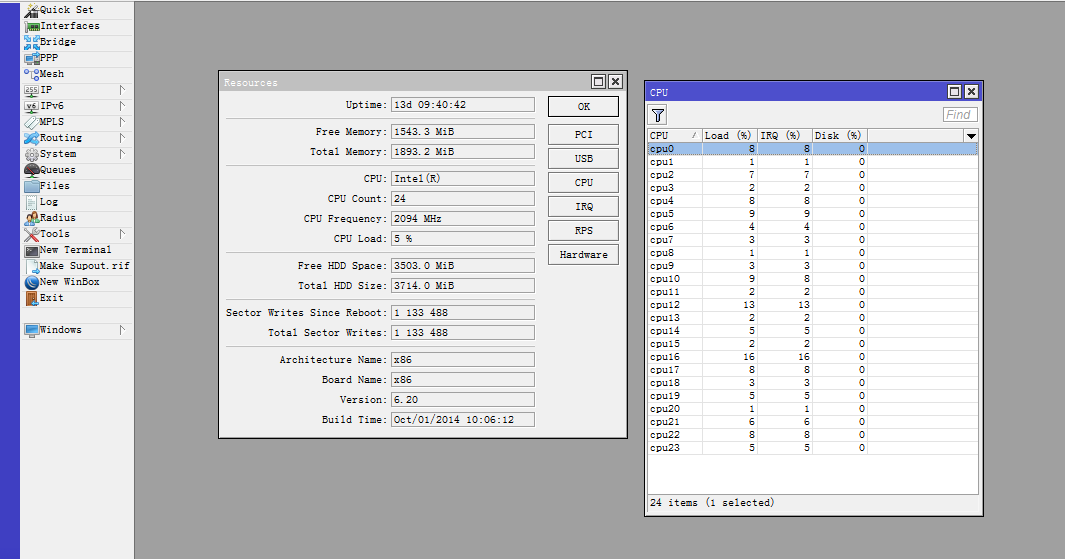Click the Build Time value field
Image resolution: width=1065 pixels, height=559 pixels.
coord(463,420)
